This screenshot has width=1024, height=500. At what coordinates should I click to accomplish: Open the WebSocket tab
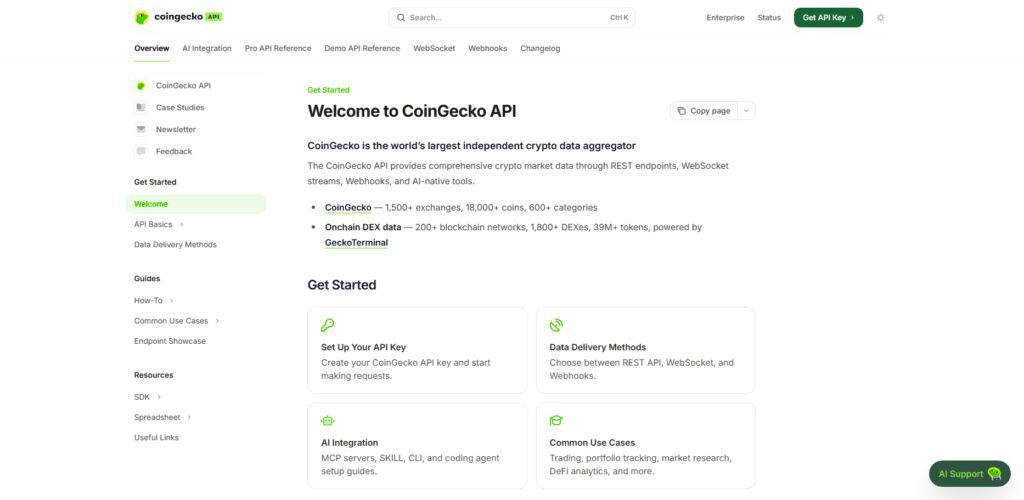[x=434, y=48]
